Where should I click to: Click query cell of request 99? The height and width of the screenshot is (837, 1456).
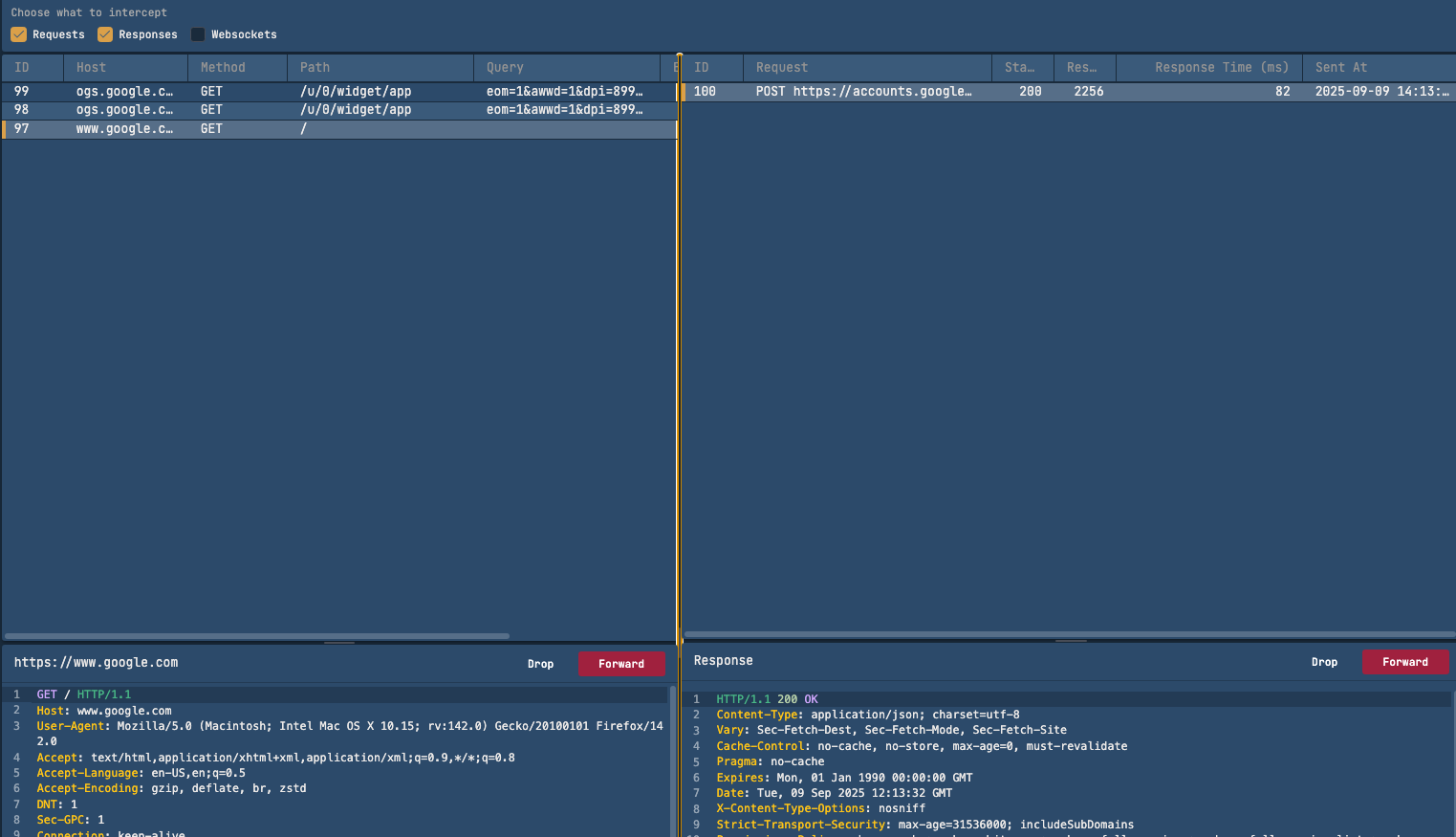coord(565,92)
